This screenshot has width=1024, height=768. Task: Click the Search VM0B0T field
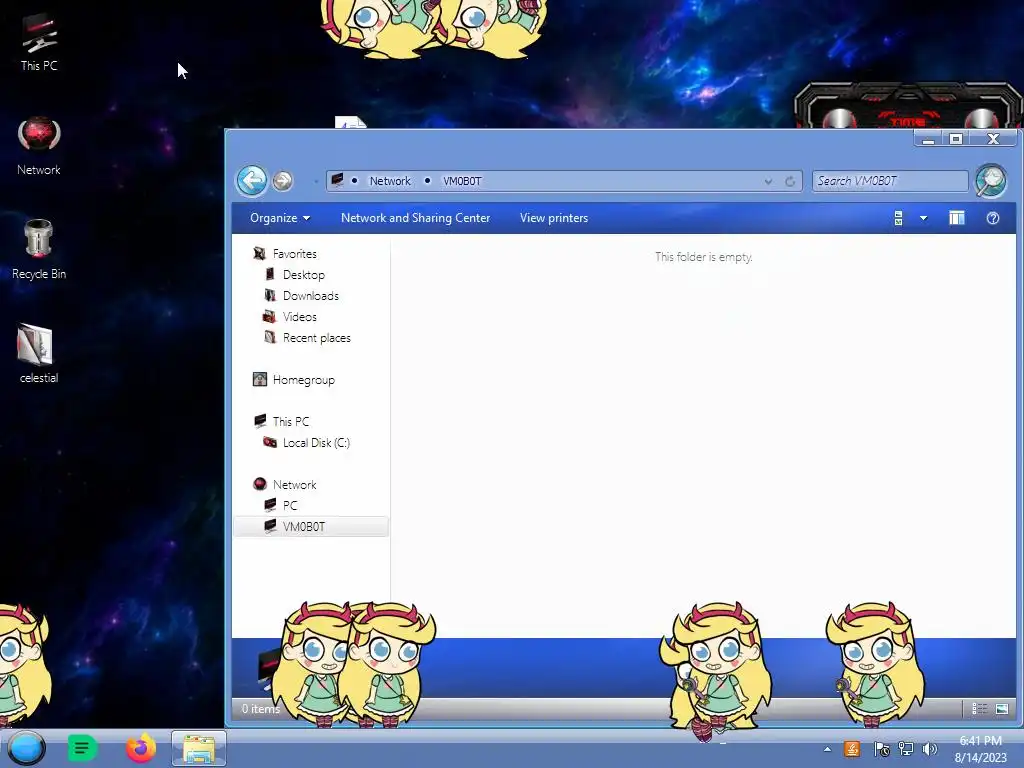[889, 181]
